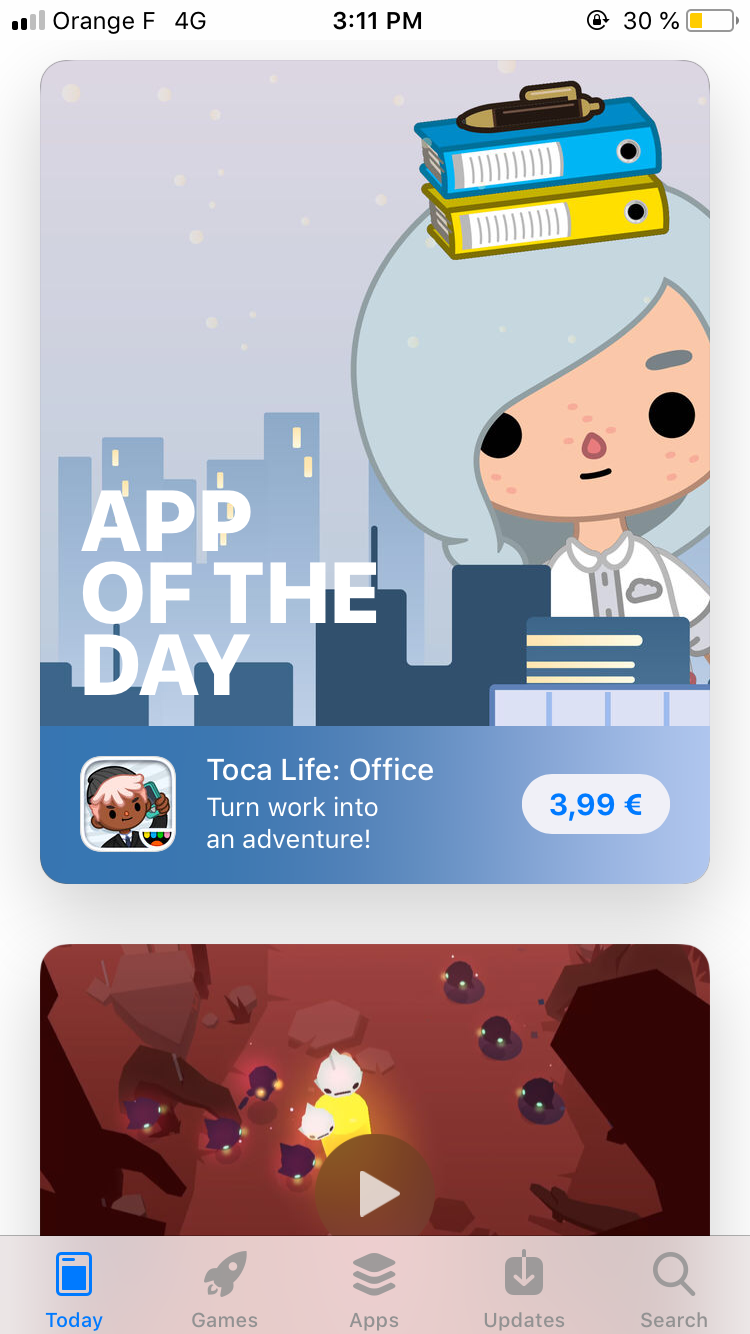Tap the cellular signal bars icon
This screenshot has width=750, height=1334.
tap(28, 21)
